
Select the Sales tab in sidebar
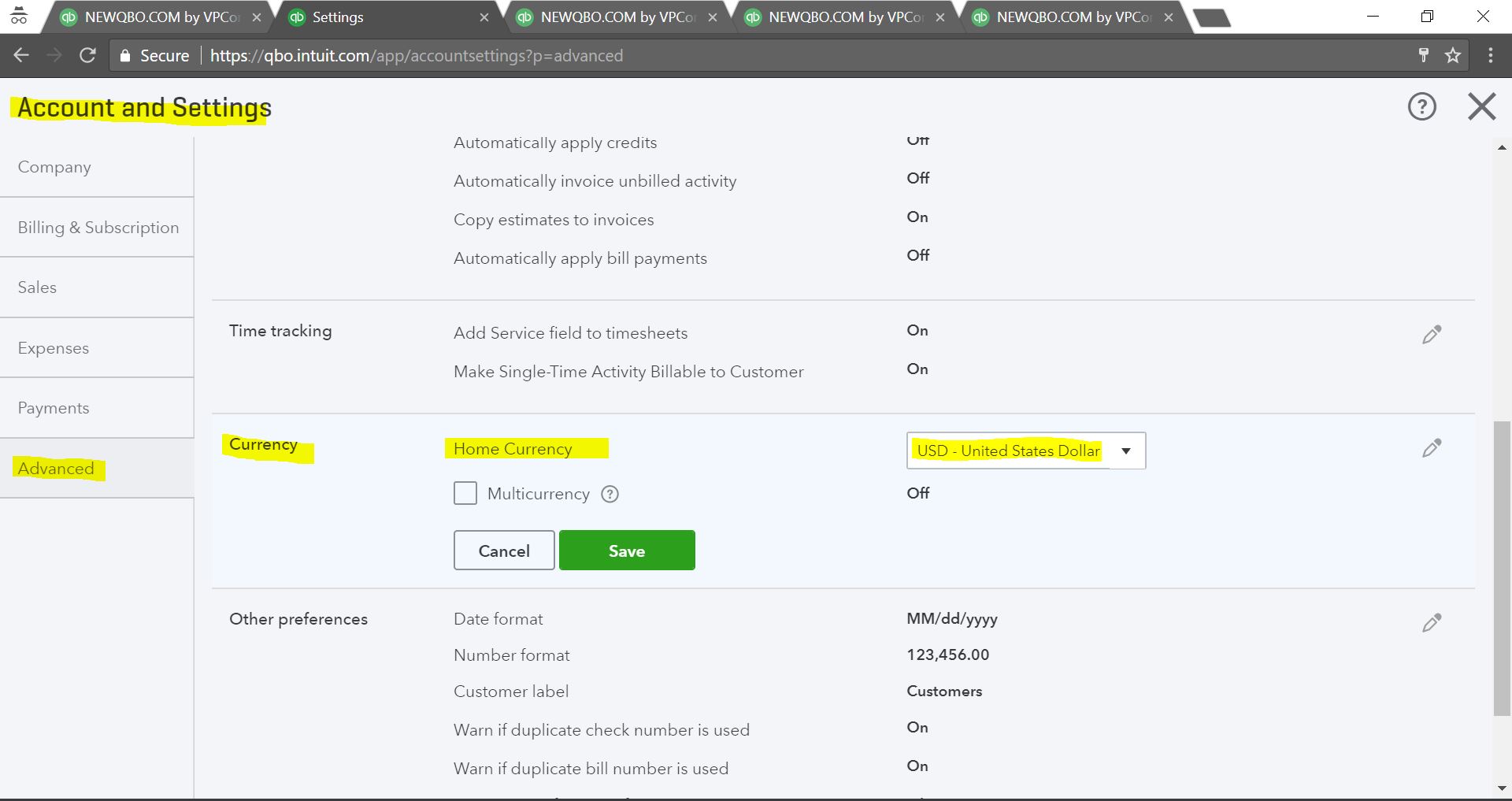click(37, 287)
